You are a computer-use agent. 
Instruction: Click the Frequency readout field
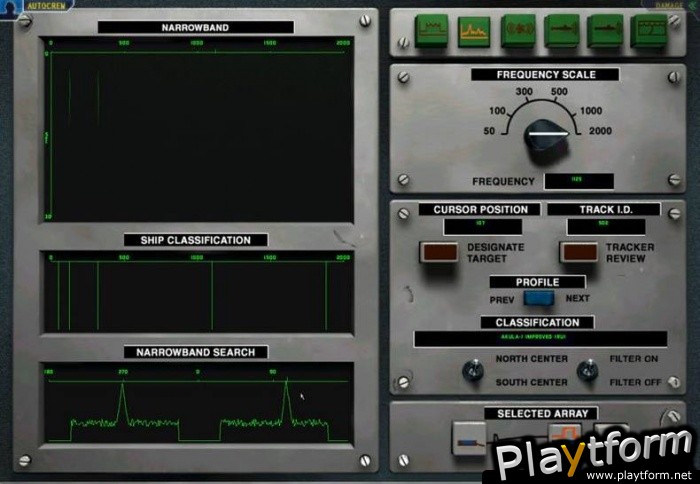click(x=579, y=181)
